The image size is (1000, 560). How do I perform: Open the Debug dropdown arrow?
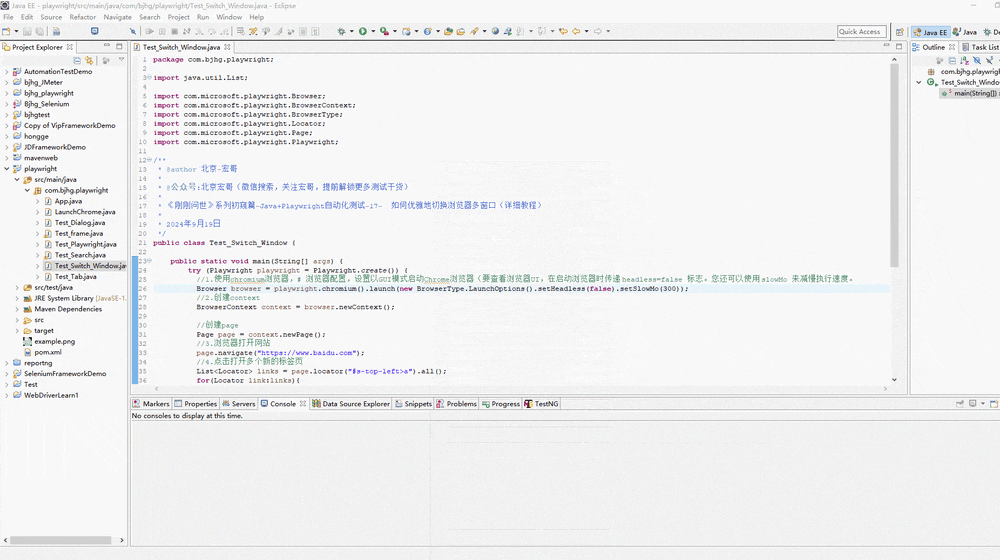pos(351,31)
